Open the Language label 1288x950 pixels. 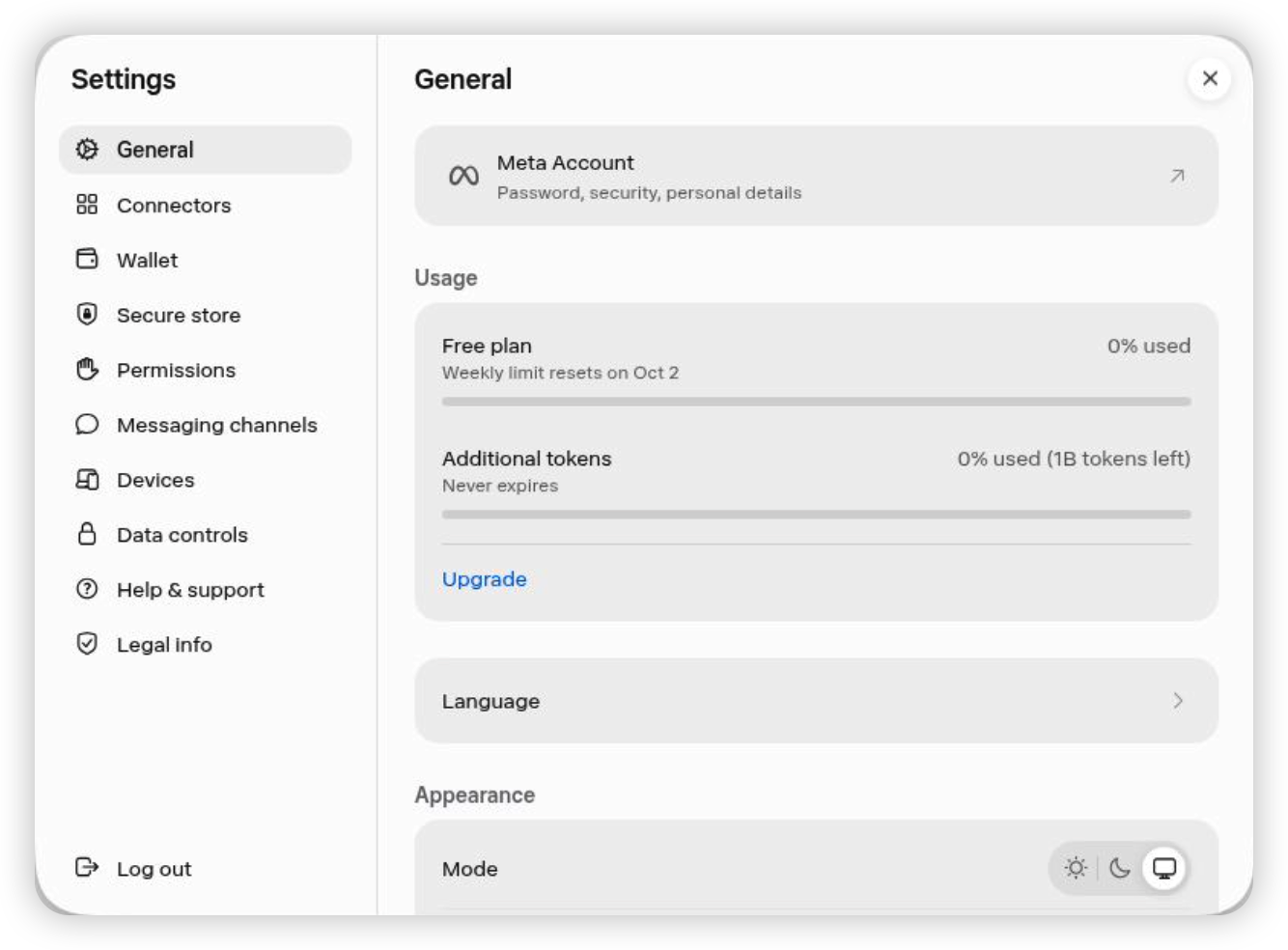490,701
